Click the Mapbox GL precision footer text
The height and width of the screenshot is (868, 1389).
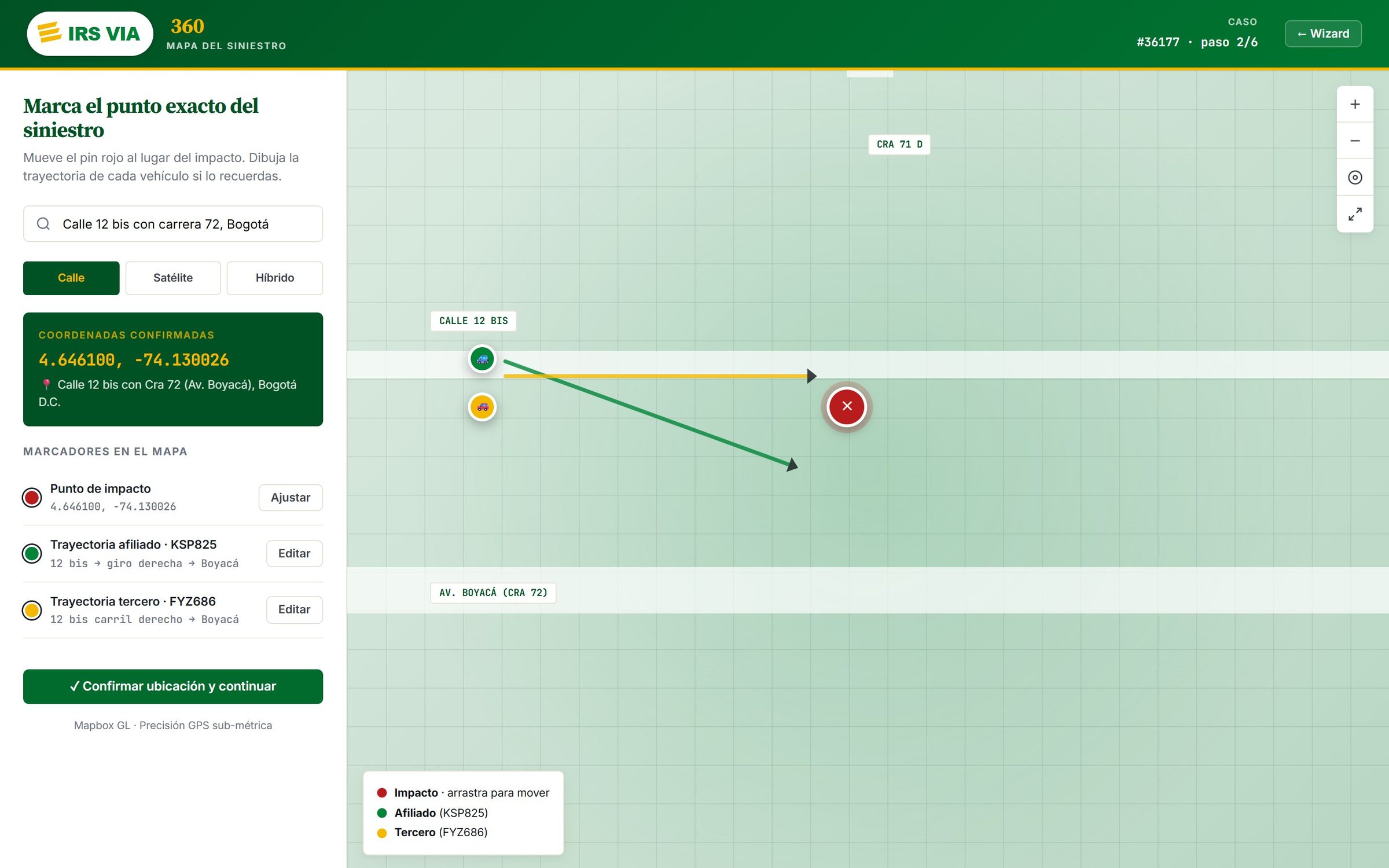(173, 725)
